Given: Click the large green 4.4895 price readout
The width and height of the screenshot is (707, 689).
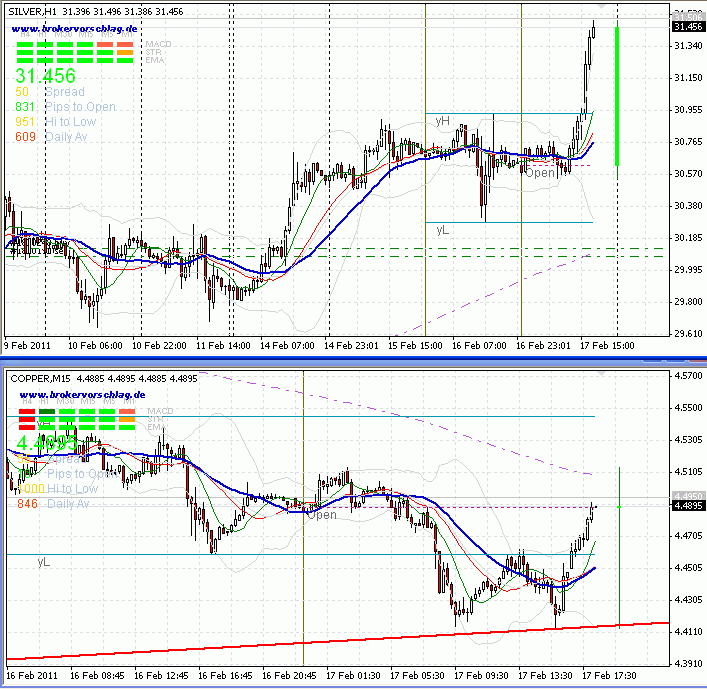Looking at the screenshot, I should [x=47, y=444].
